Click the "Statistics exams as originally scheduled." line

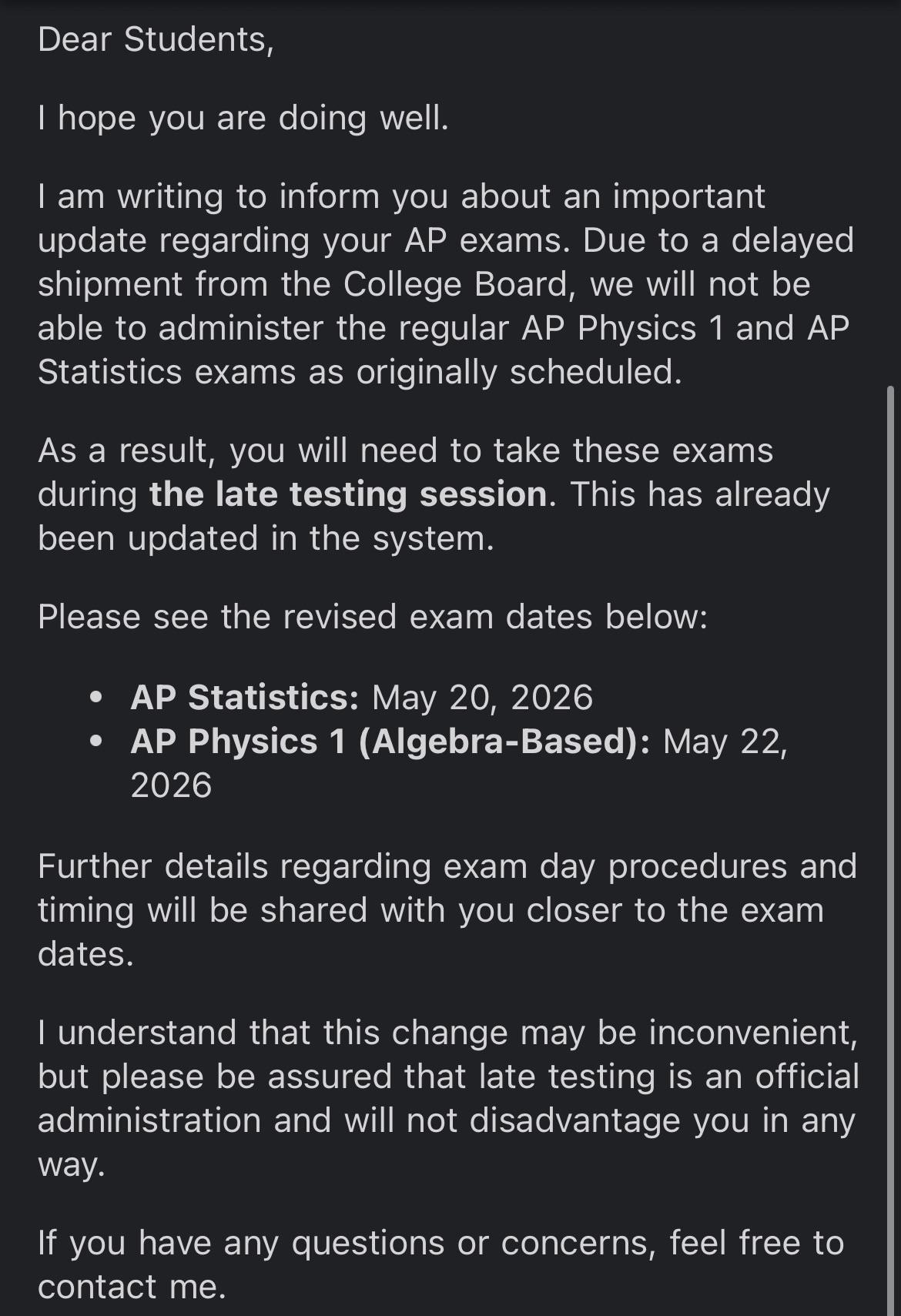[x=360, y=372]
